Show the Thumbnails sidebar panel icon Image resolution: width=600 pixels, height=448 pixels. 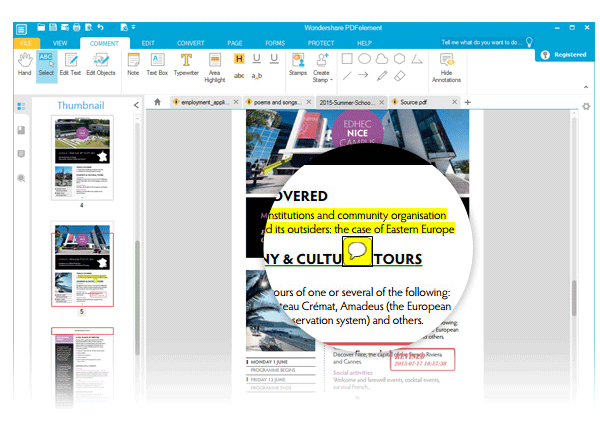pos(21,106)
